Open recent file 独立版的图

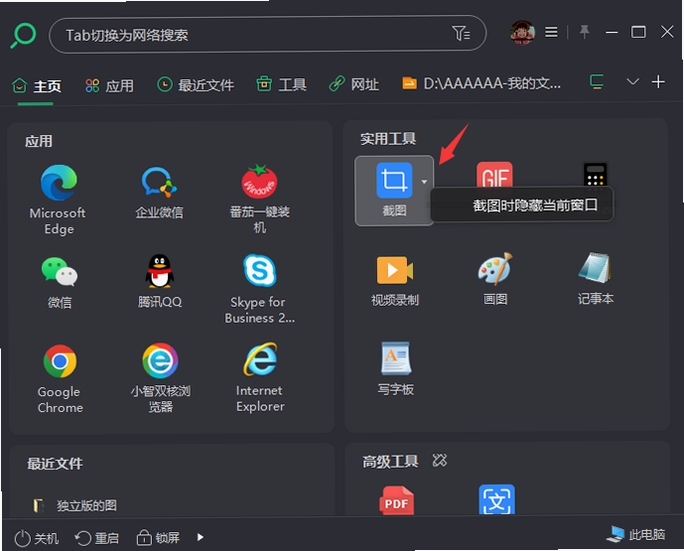tap(75, 505)
